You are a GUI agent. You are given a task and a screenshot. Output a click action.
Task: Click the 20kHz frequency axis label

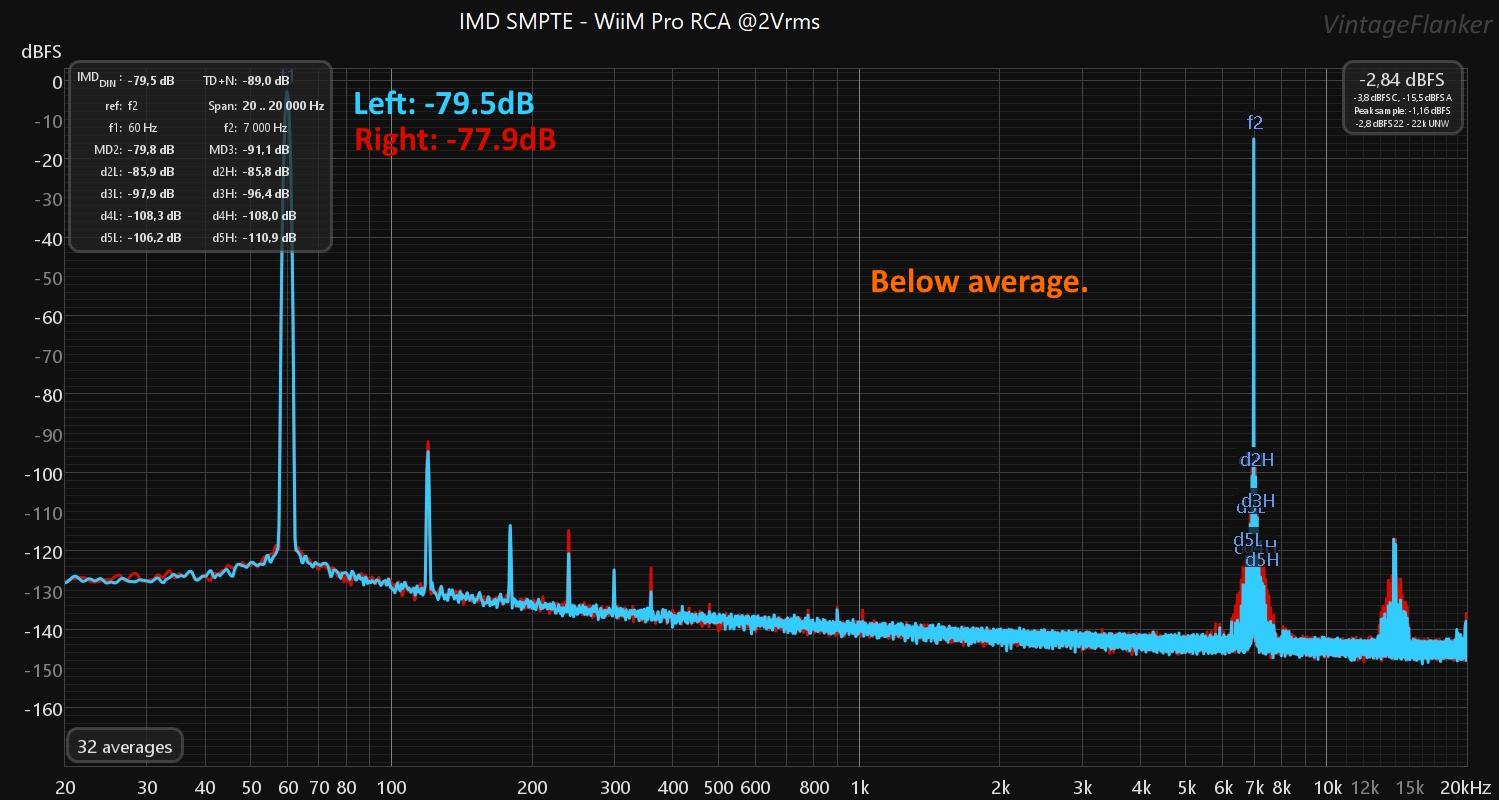1465,786
